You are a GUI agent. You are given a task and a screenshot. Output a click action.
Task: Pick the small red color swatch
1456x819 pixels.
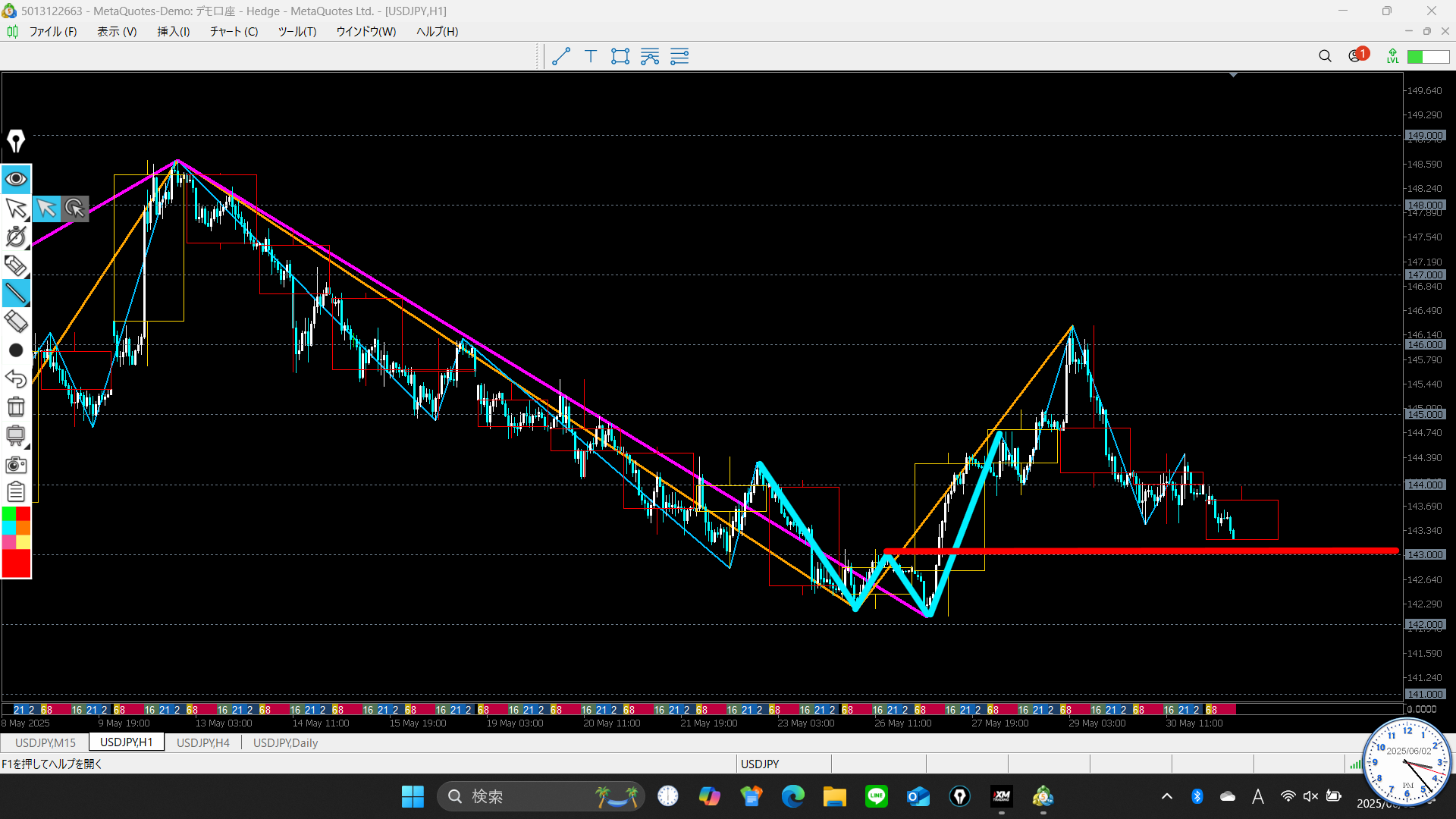coord(24,514)
